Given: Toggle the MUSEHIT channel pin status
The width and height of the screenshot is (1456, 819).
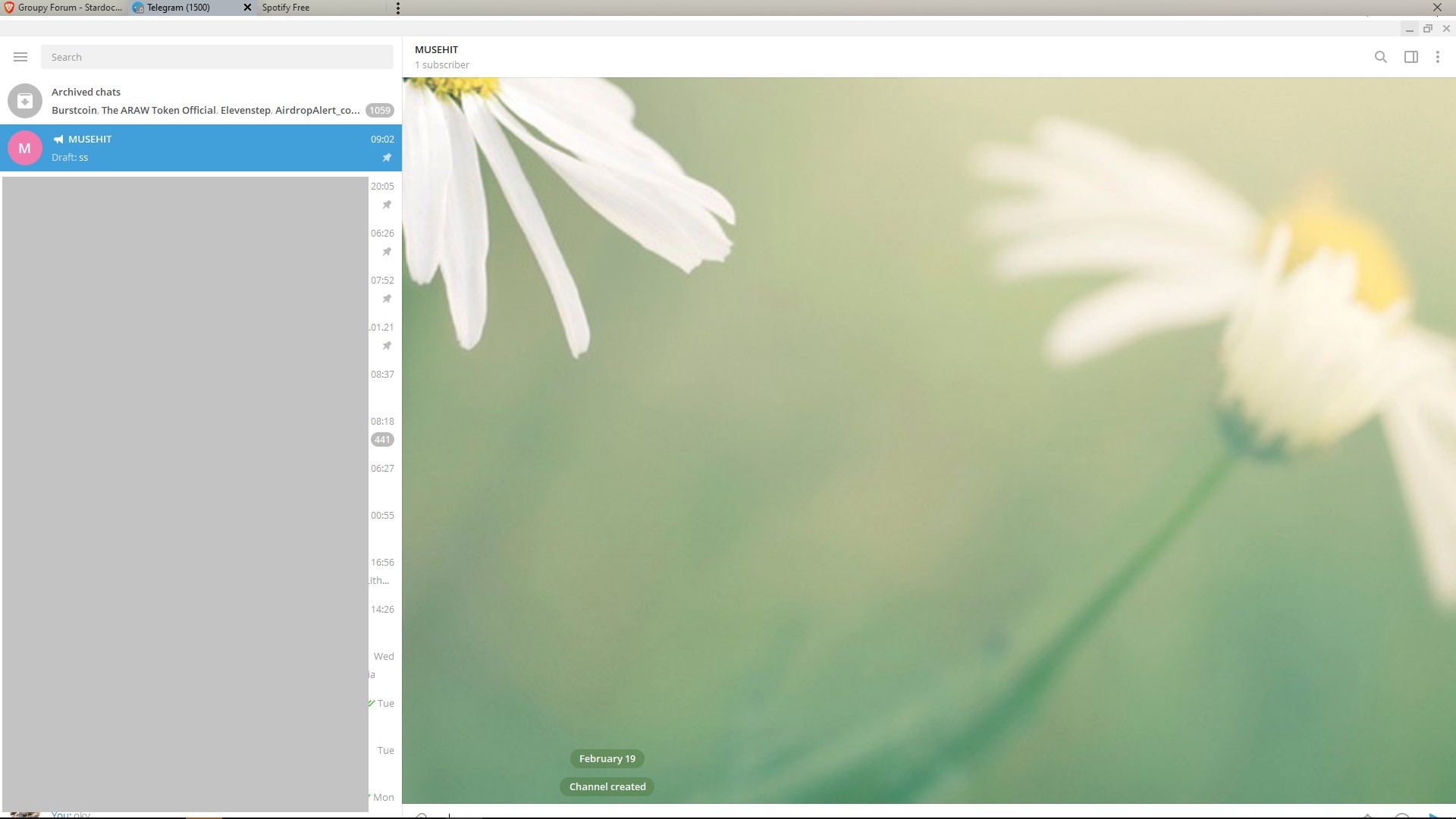Looking at the screenshot, I should tap(388, 157).
